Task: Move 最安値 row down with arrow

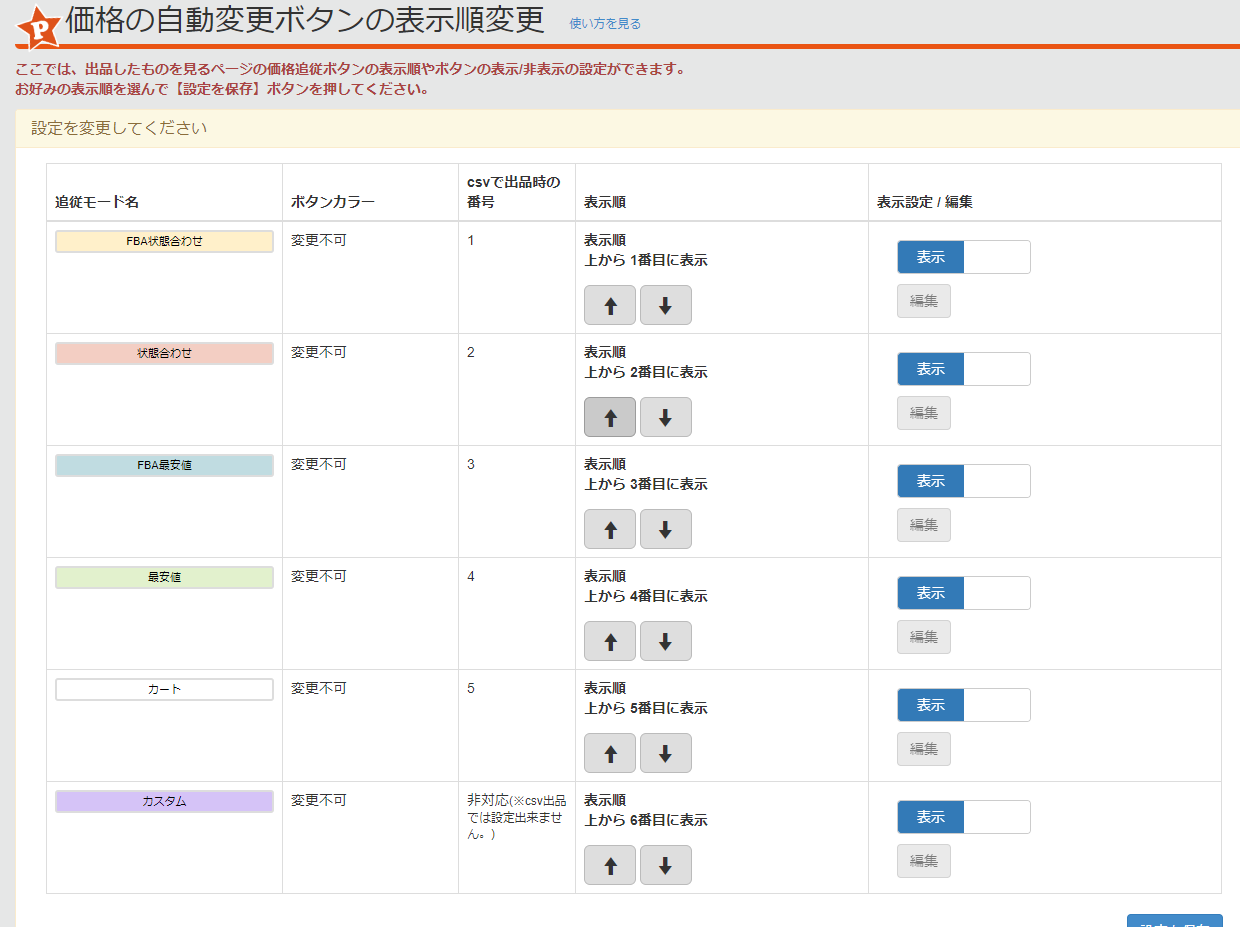Action: click(665, 642)
